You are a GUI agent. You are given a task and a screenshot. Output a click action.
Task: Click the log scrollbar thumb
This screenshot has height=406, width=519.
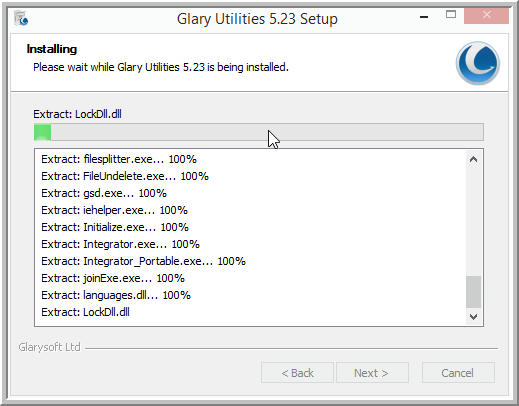tap(473, 292)
